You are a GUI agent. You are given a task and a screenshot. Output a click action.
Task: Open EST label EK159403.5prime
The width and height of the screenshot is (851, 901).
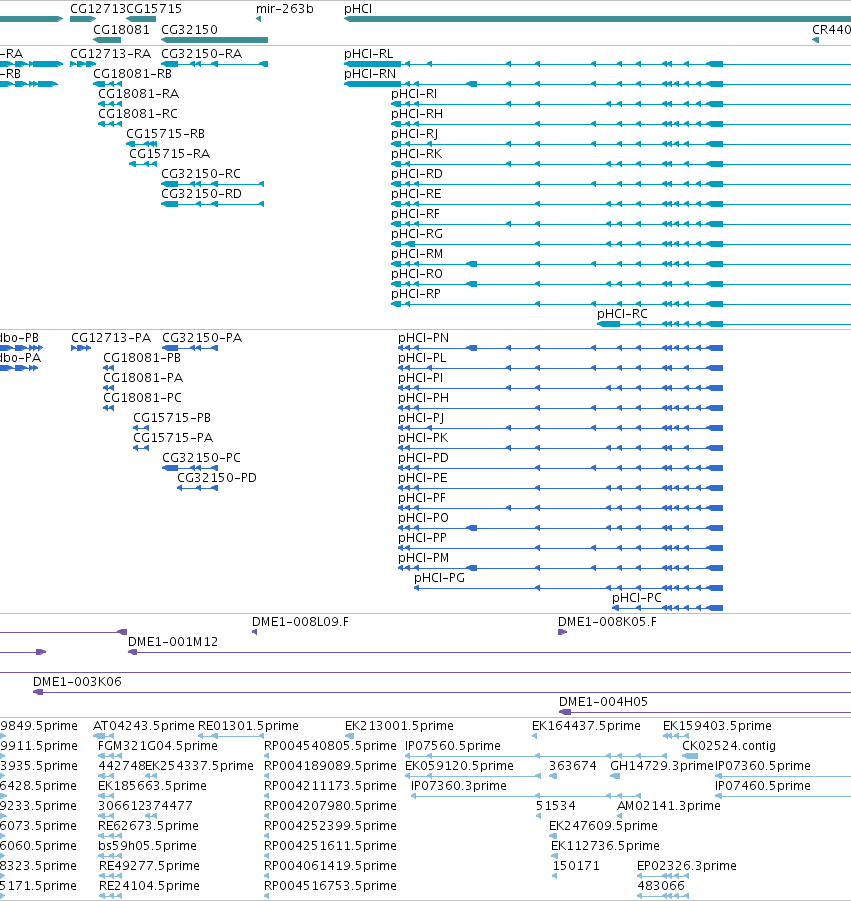[x=717, y=726]
